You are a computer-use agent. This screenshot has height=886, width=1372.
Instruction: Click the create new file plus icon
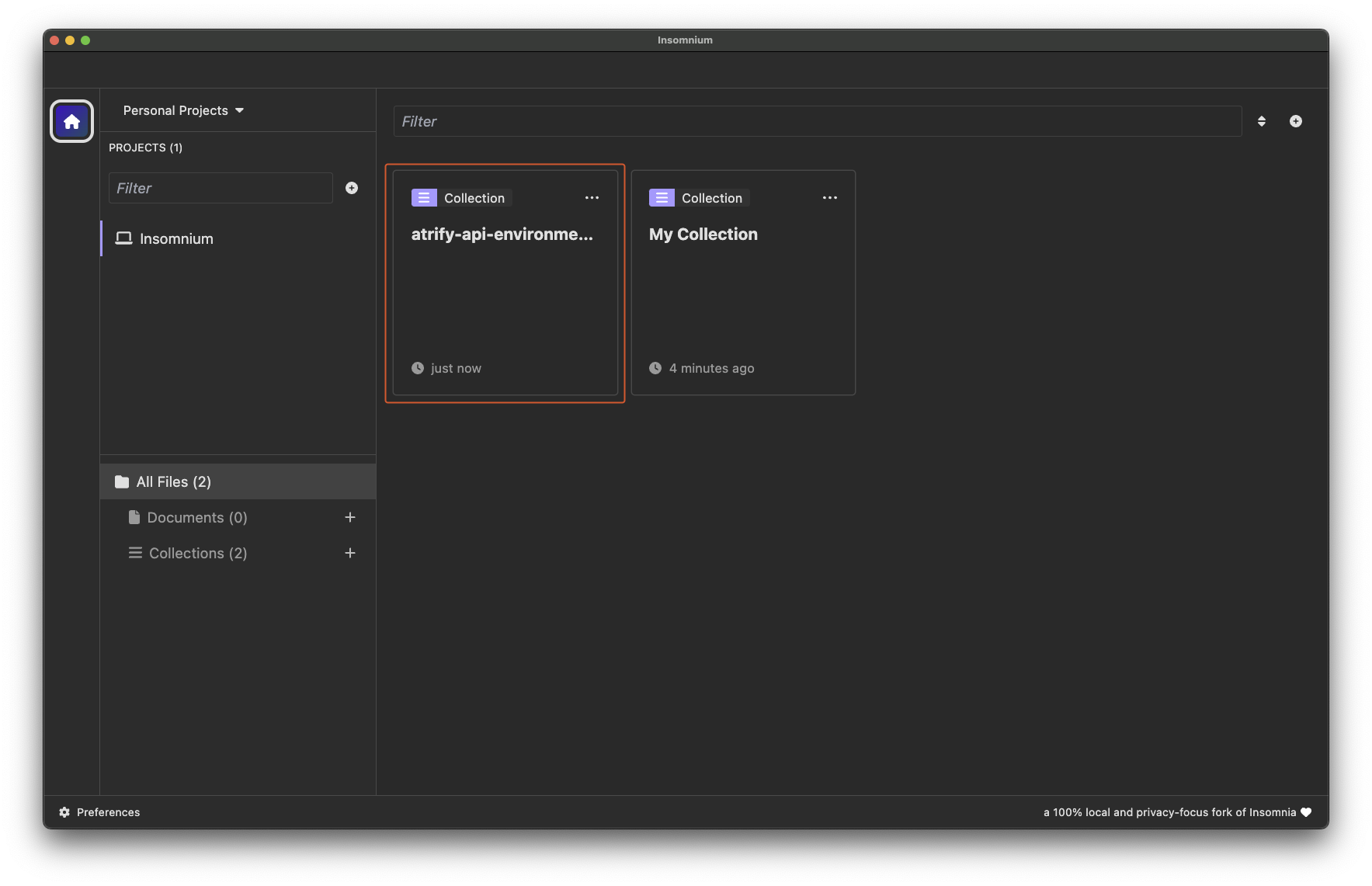tap(1296, 121)
